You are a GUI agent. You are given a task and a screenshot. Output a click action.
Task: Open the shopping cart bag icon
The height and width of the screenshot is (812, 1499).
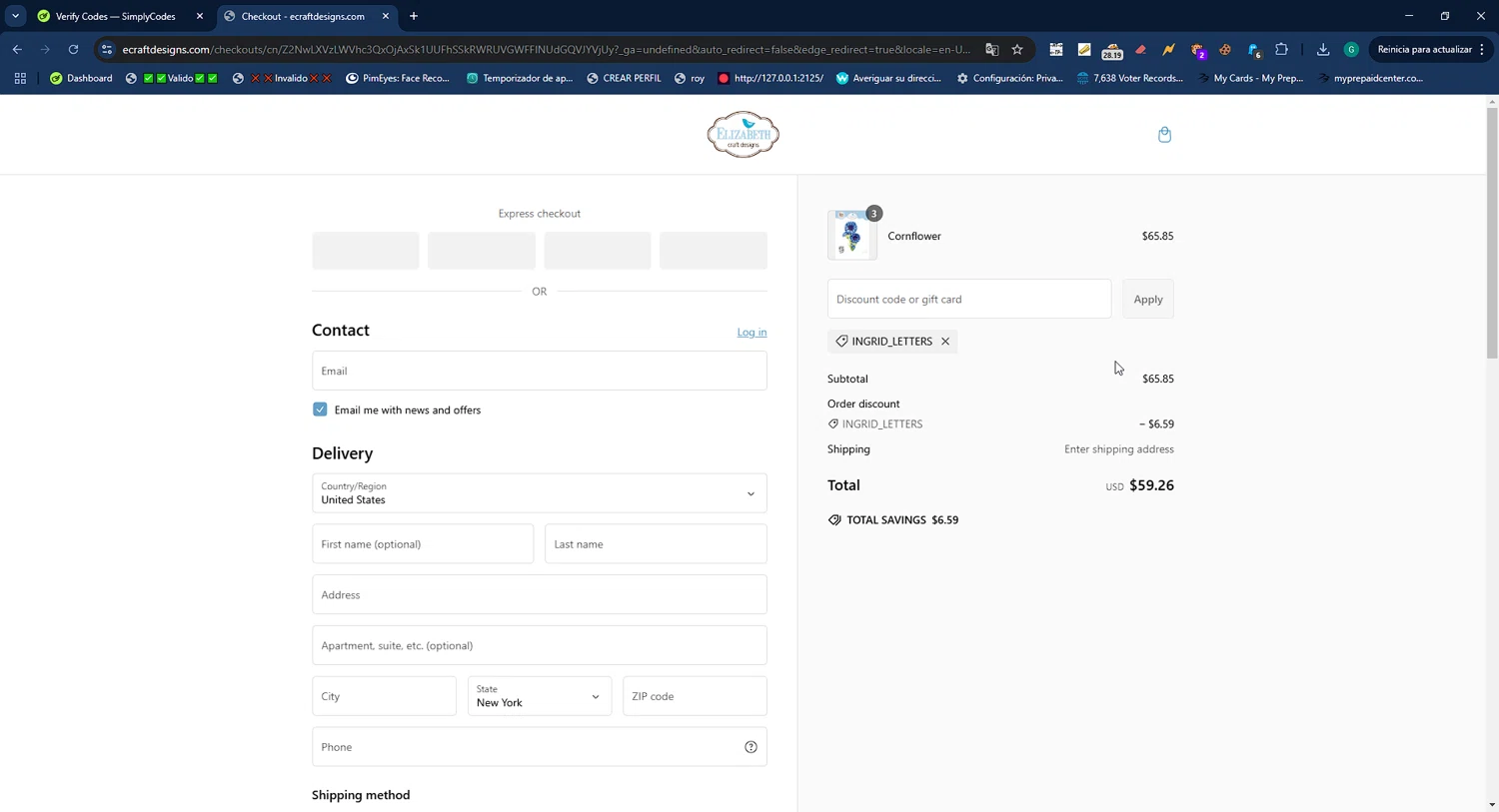[1164, 135]
